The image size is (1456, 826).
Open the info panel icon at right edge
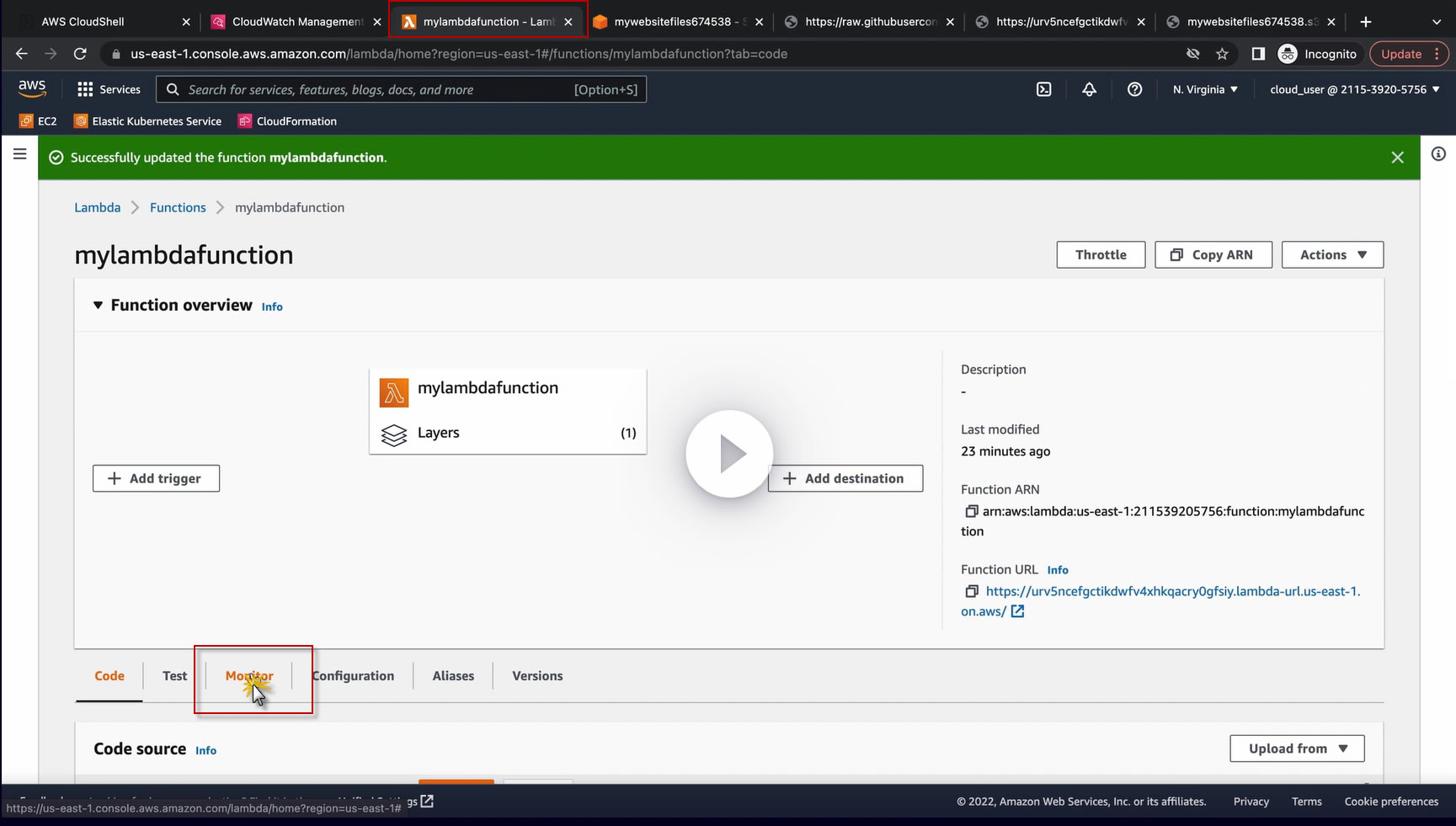[1438, 154]
